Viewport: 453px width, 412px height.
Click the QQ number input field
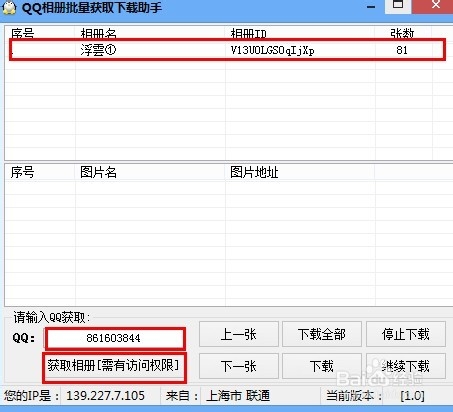click(x=115, y=339)
